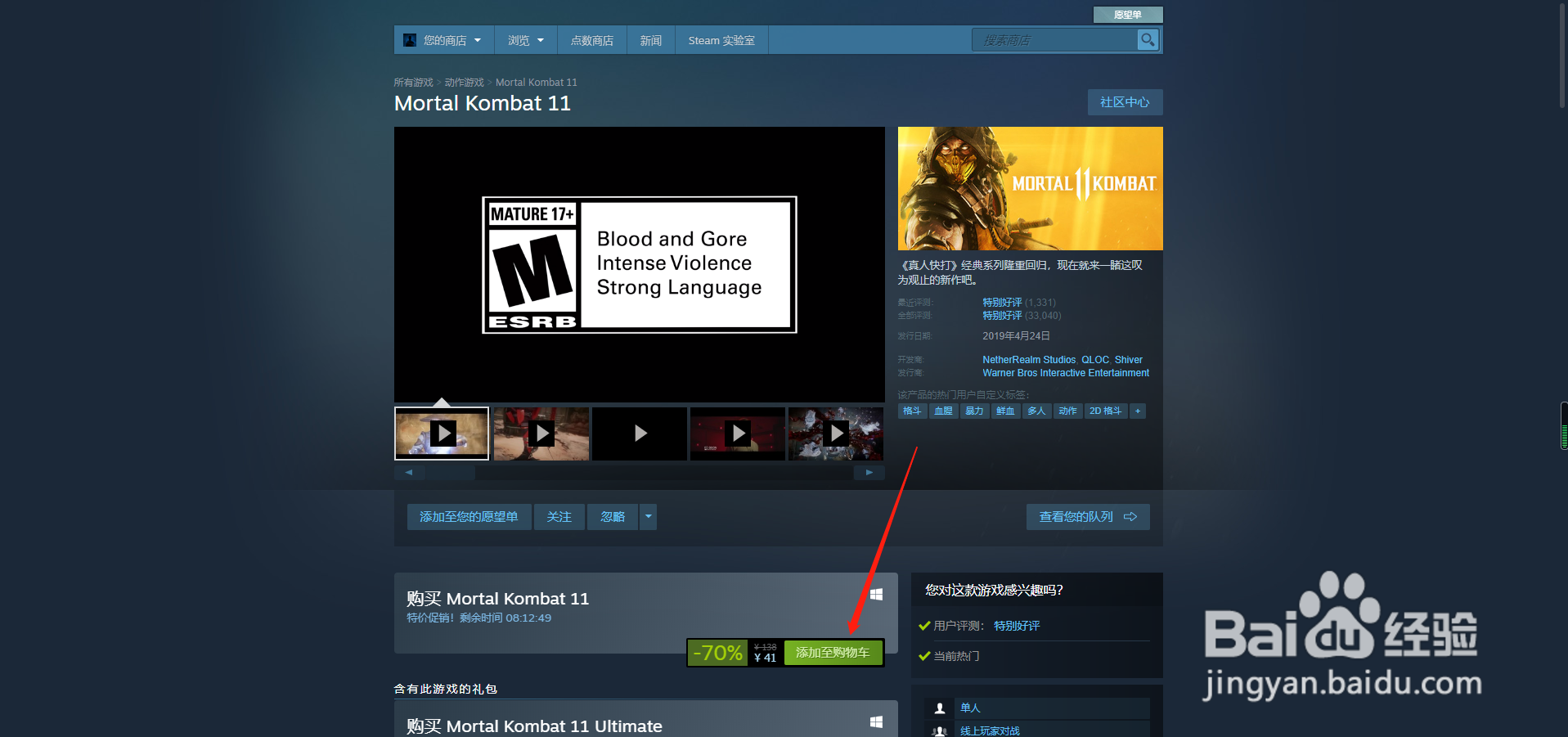The image size is (1568, 737).
Task: Click the 线上玩家对战 category link
Action: [x=990, y=730]
